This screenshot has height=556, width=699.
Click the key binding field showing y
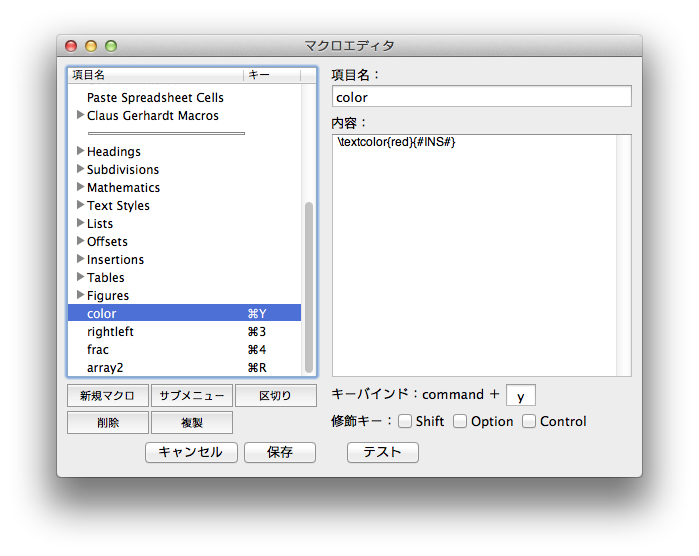pyautogui.click(x=520, y=395)
